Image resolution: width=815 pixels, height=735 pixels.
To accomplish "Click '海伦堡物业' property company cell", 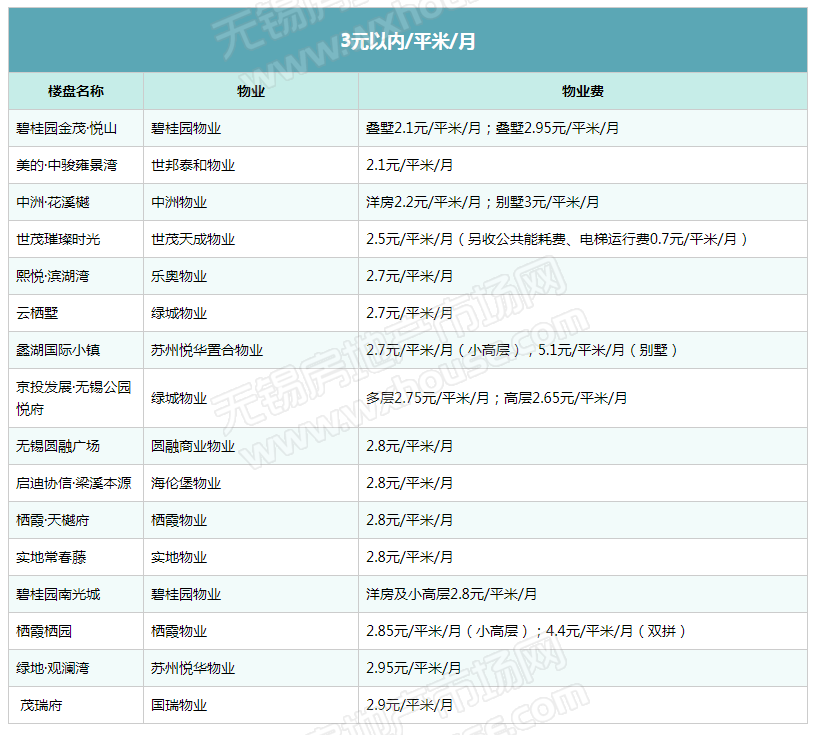I will [x=251, y=483].
